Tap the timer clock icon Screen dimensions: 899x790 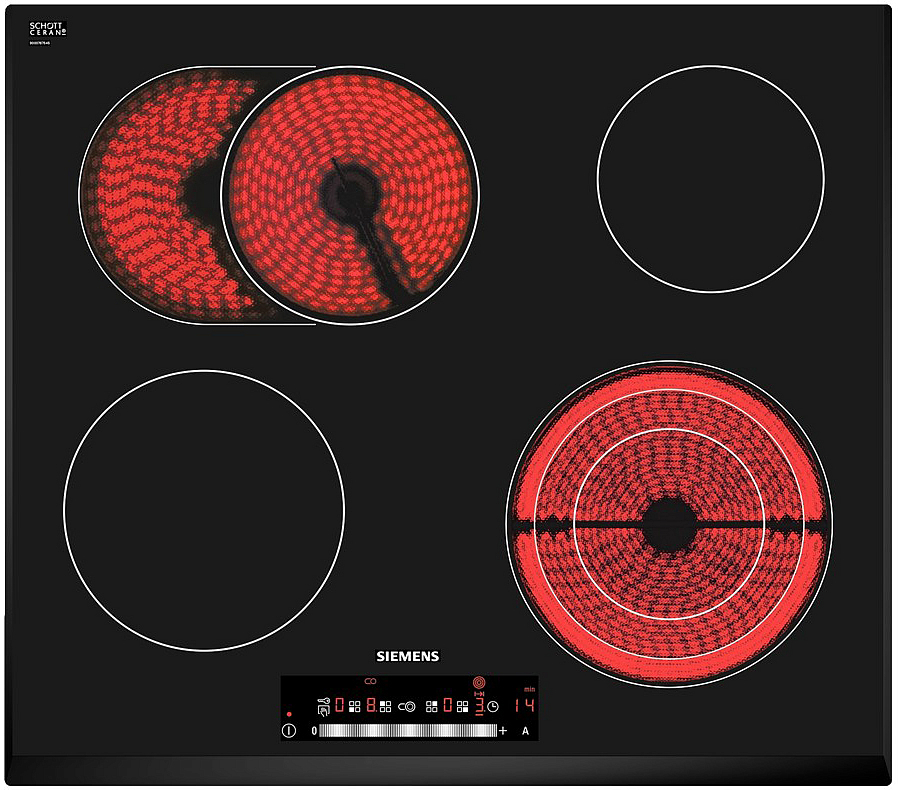point(493,707)
